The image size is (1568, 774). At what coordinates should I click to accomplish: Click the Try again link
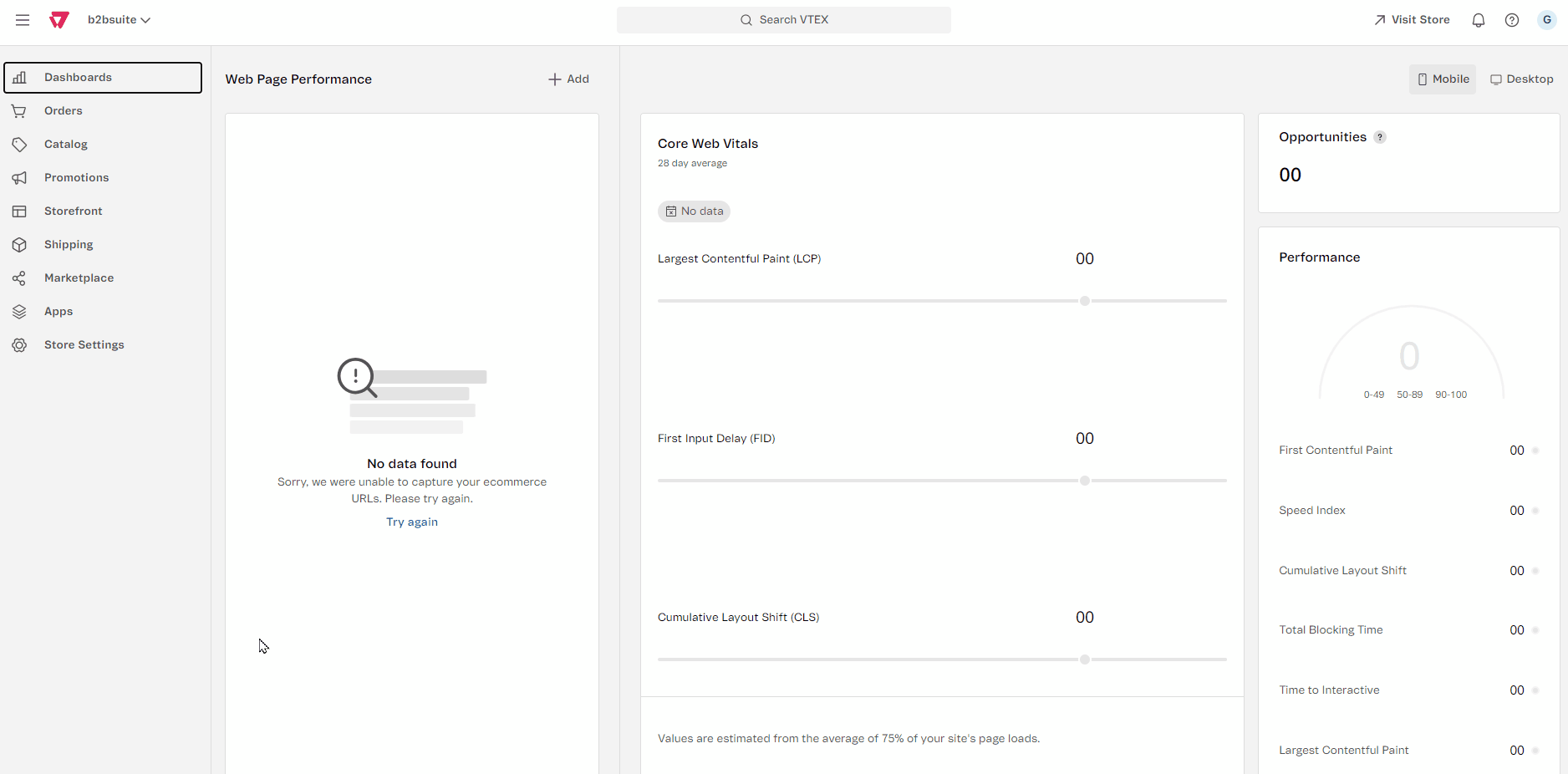(411, 522)
